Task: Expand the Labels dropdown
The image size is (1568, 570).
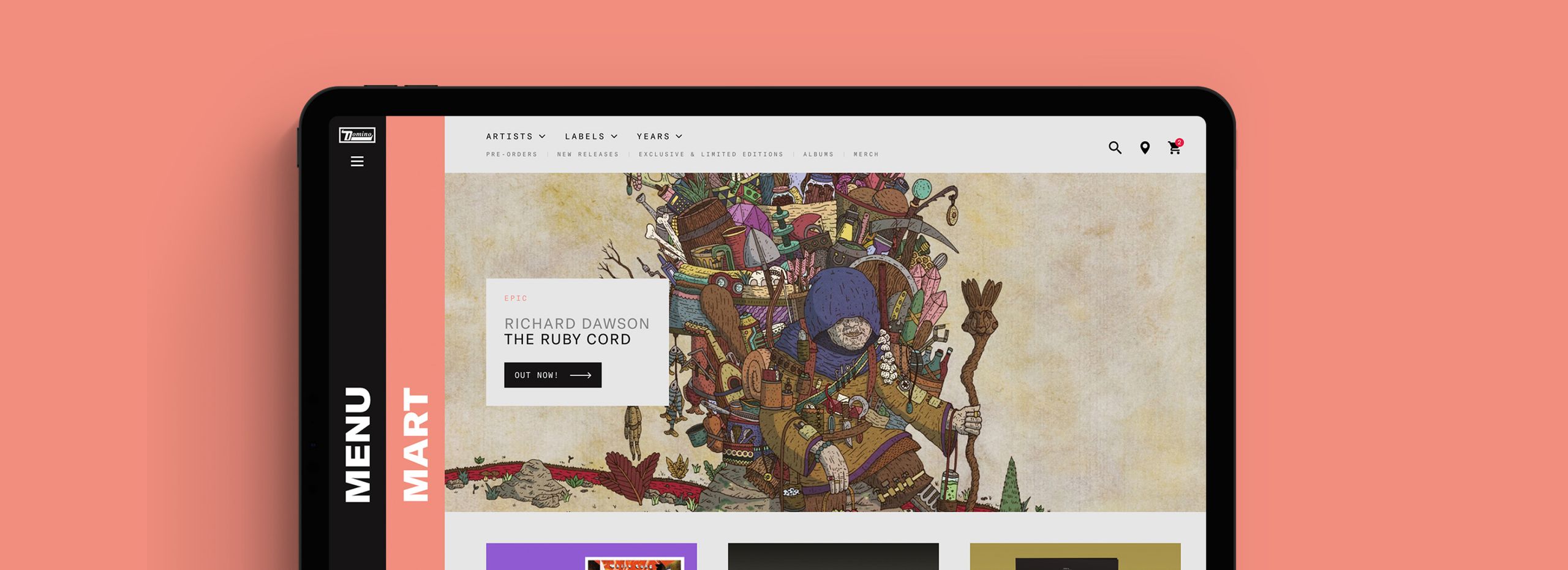Action: pyautogui.click(x=591, y=137)
